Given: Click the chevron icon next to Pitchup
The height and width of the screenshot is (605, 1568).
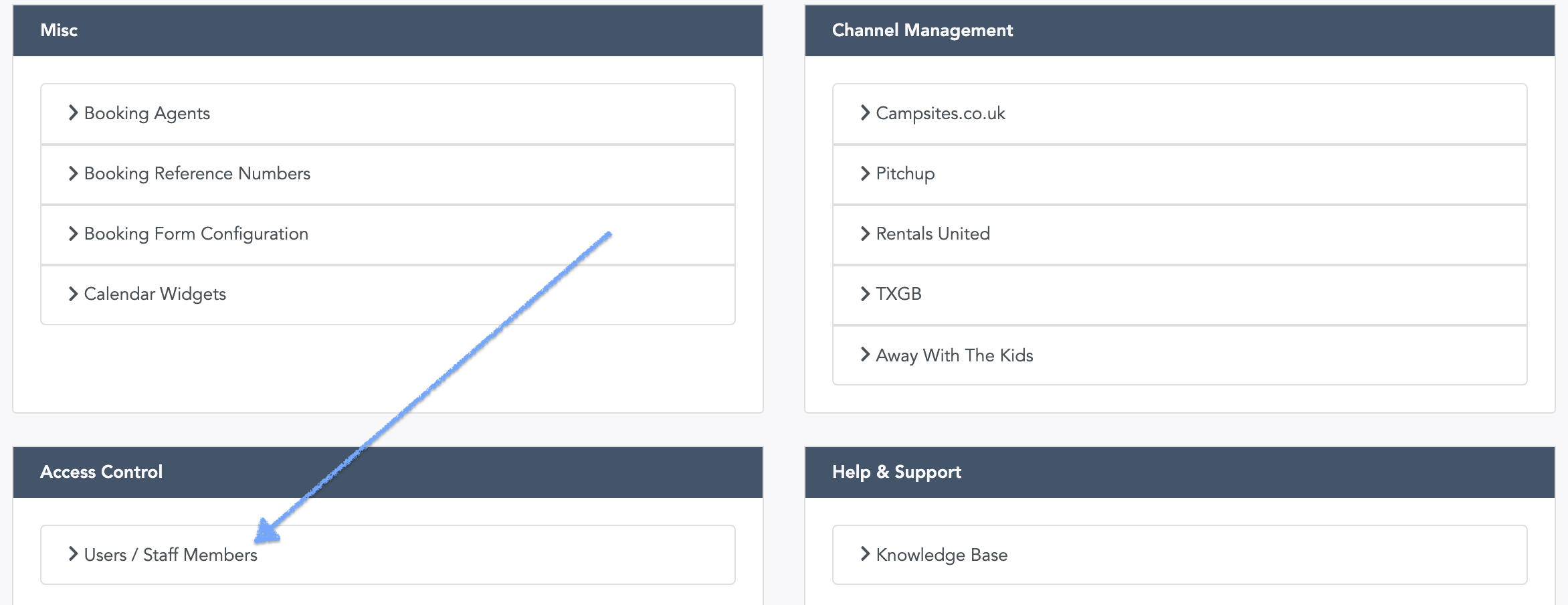Looking at the screenshot, I should pos(865,173).
